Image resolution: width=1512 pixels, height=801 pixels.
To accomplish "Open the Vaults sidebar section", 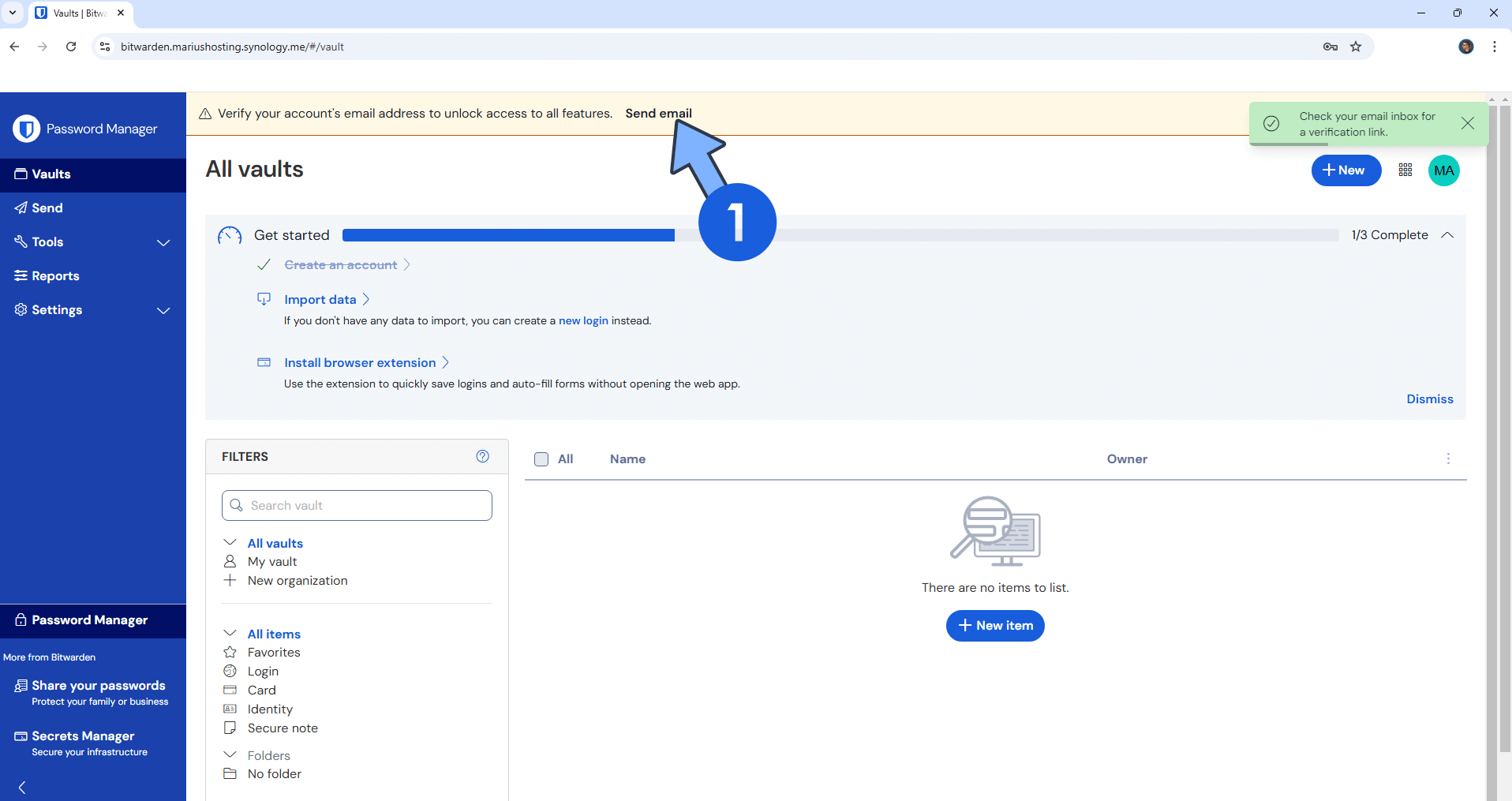I will tap(93, 174).
